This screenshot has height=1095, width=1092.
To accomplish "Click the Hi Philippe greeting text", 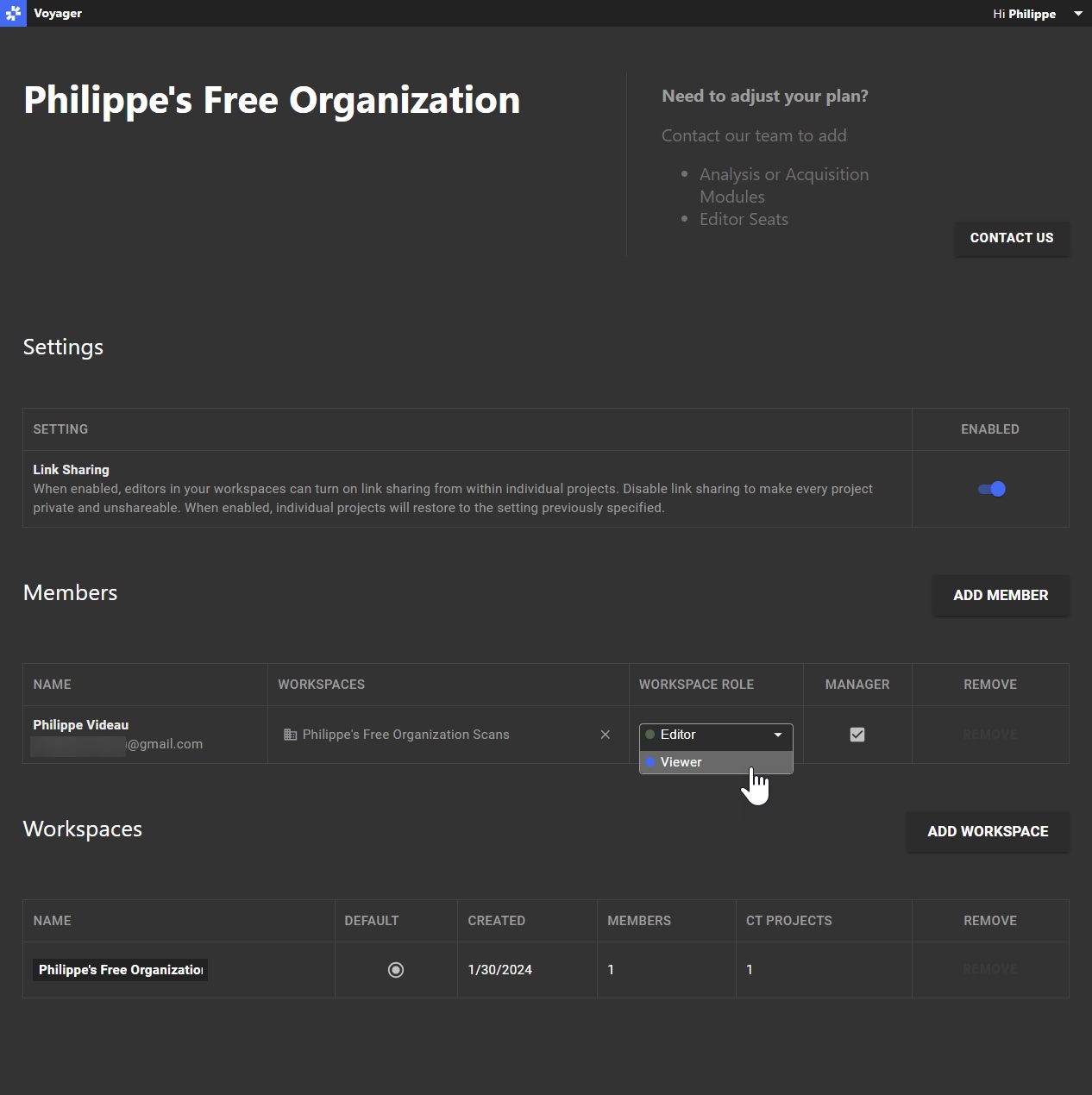I will [x=1024, y=14].
